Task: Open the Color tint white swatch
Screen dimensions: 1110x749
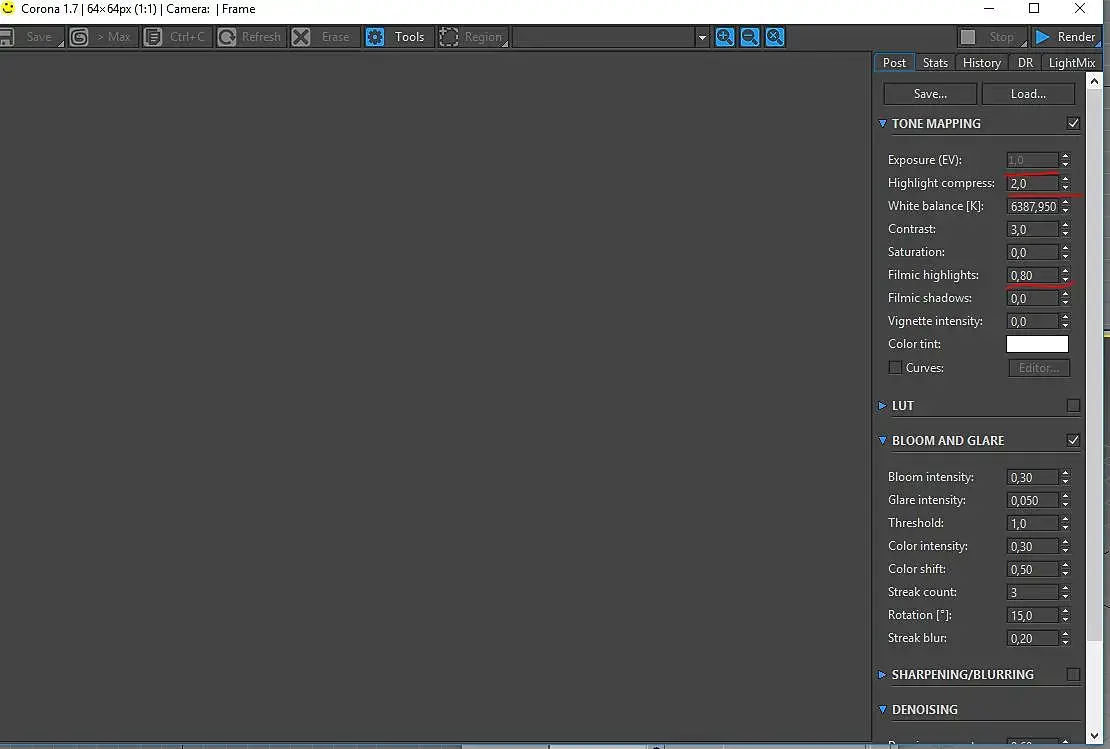Action: coord(1037,344)
